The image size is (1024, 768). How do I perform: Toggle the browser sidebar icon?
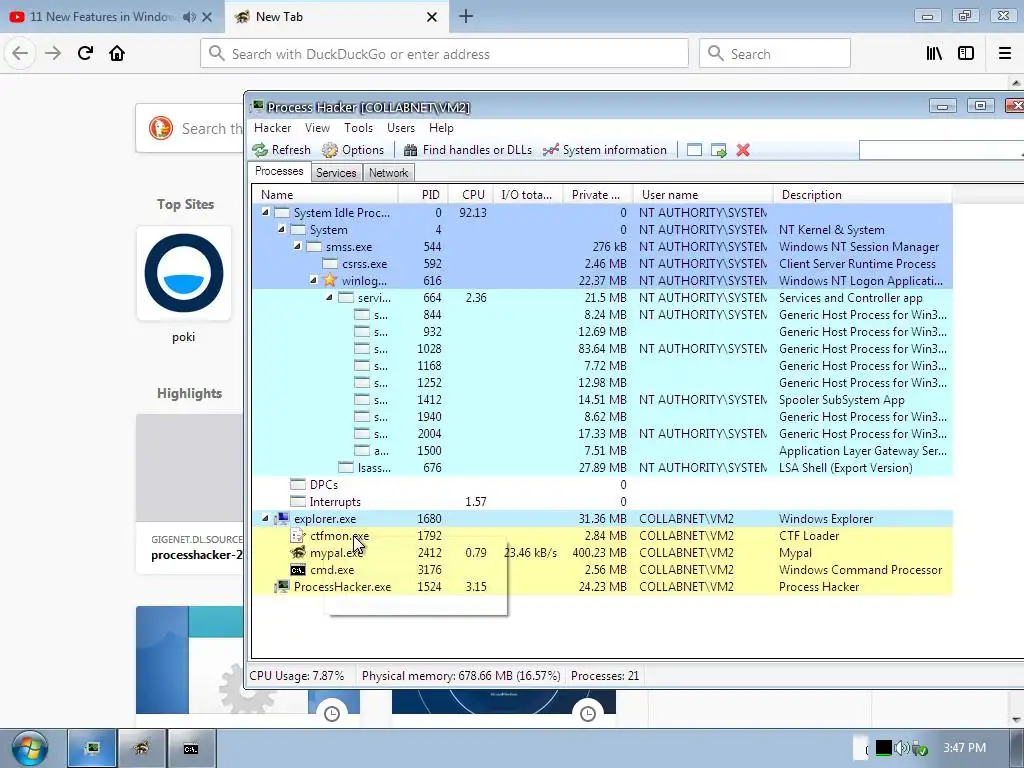coord(966,54)
